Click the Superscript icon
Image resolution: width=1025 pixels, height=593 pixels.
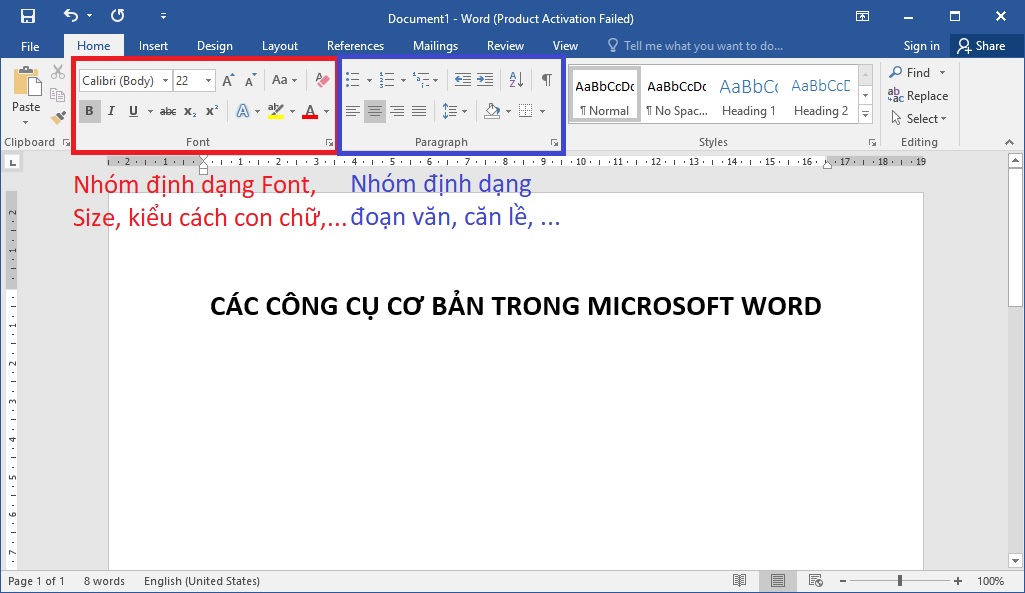click(210, 111)
